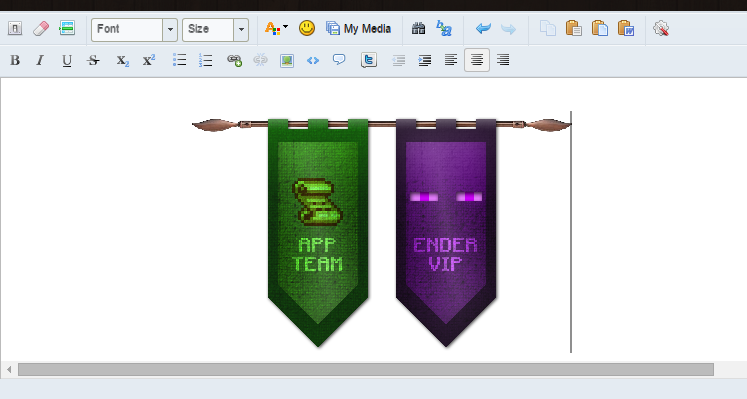The width and height of the screenshot is (747, 399).
Task: Toggle strikethrough formatting
Action: (93, 60)
